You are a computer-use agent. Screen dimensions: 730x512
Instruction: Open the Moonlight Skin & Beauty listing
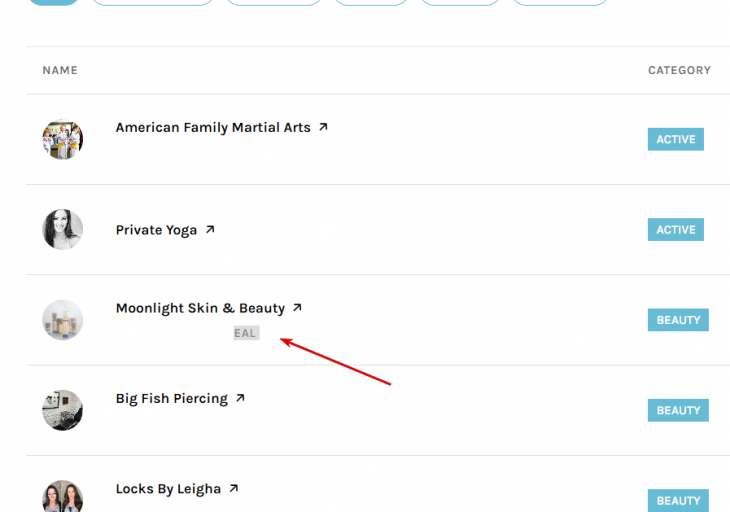tap(200, 308)
